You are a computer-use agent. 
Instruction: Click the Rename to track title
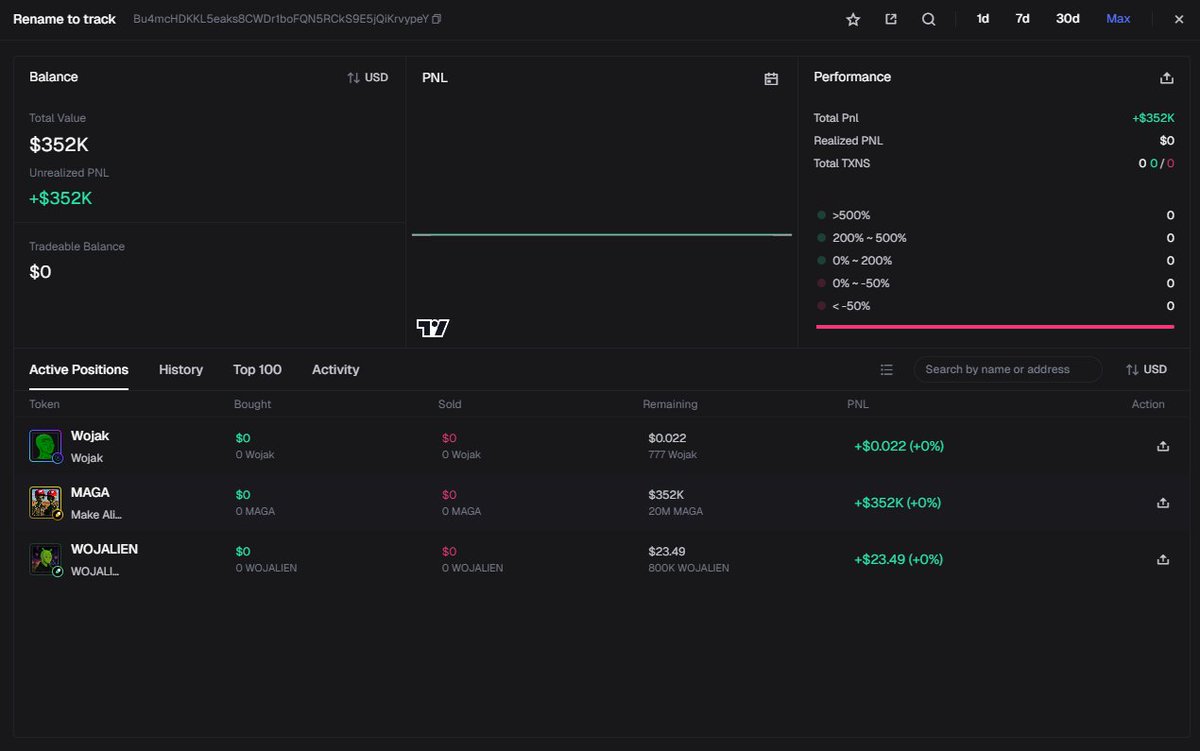(64, 19)
